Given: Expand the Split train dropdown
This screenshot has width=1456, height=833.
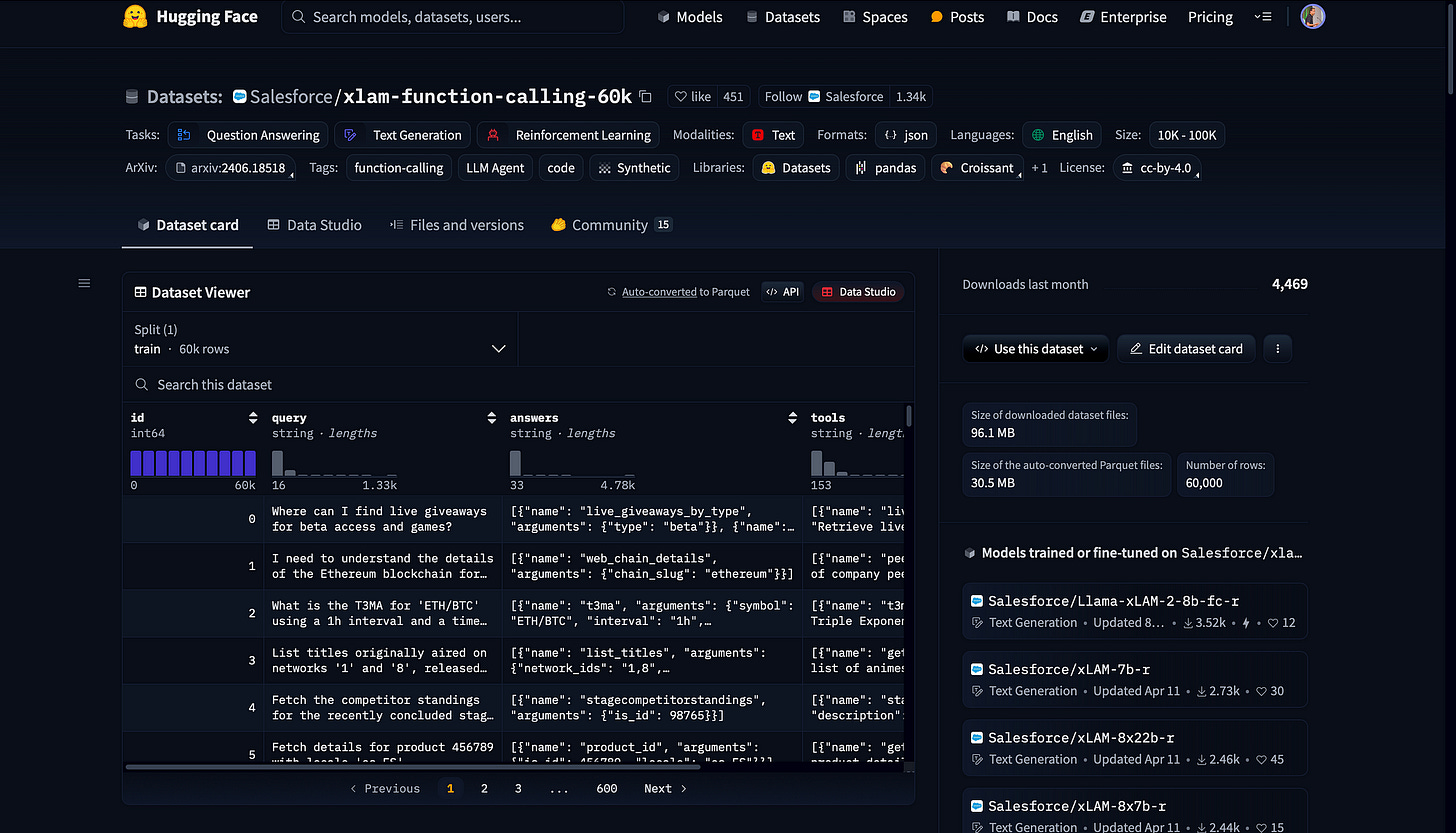Looking at the screenshot, I should pos(320,339).
